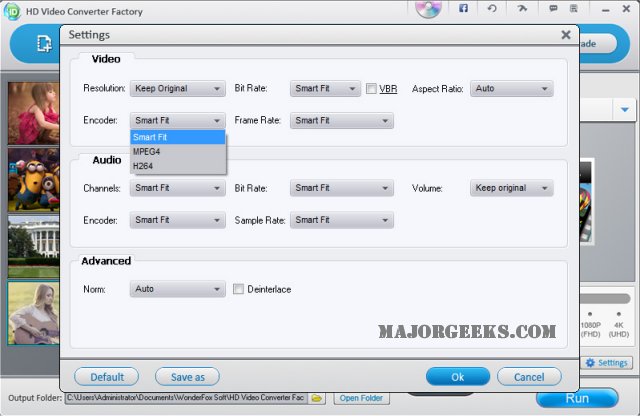Click the HD Video Converter Factory logo
The width and height of the screenshot is (640, 416).
point(12,11)
